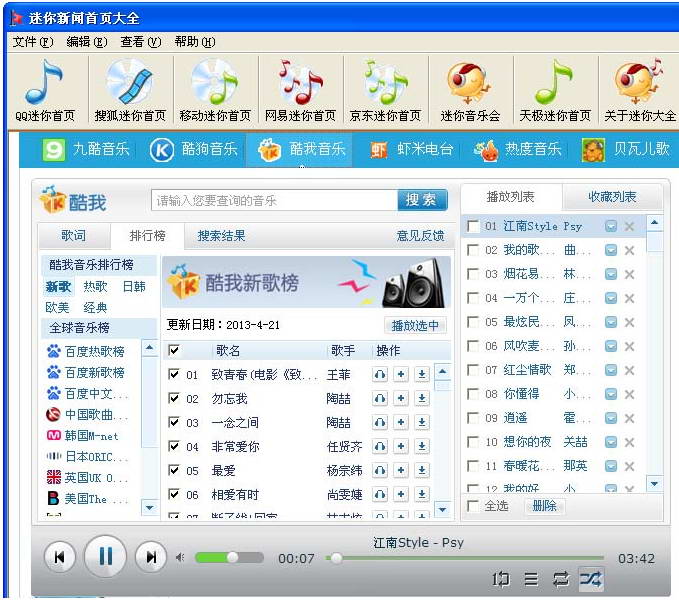
Task: Toggle the select-all checkbox in song header
Action: pos(174,350)
